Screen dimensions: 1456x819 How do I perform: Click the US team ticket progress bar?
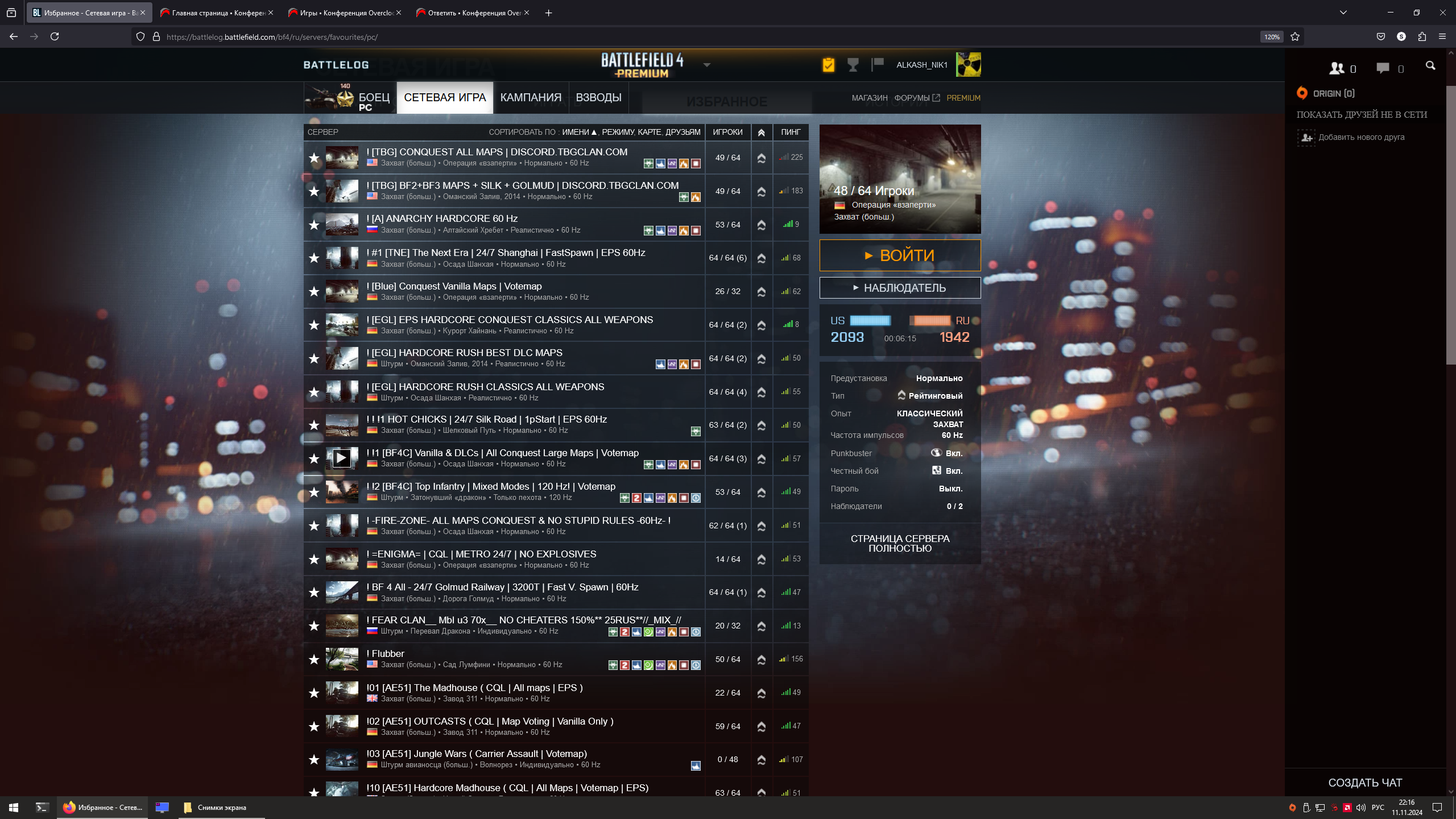870,321
